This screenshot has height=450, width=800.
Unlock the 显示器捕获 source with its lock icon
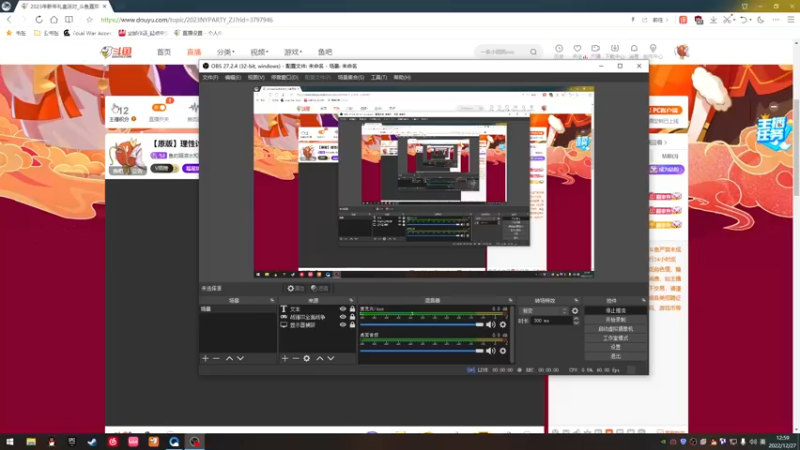(352, 324)
